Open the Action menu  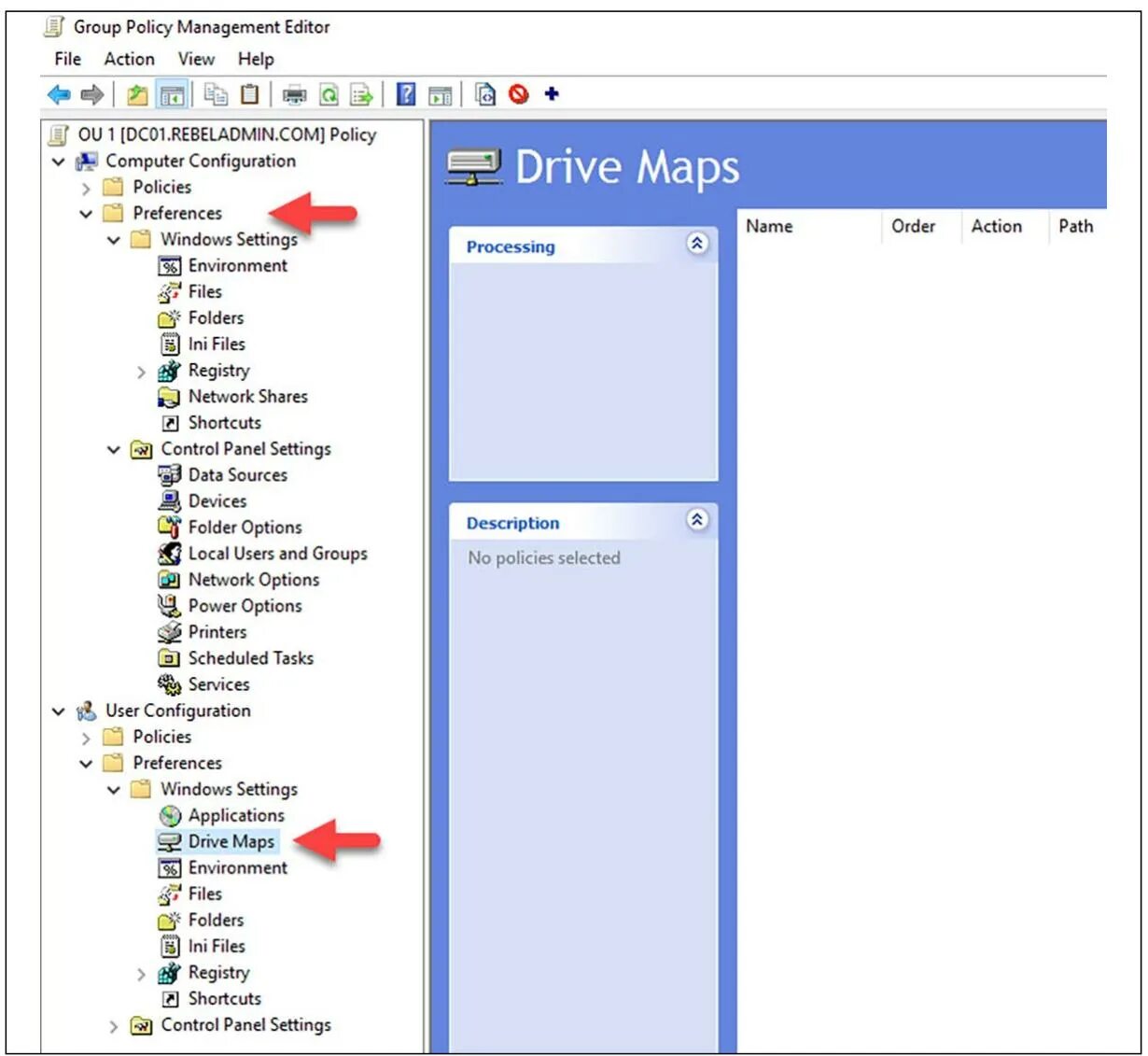[x=129, y=59]
